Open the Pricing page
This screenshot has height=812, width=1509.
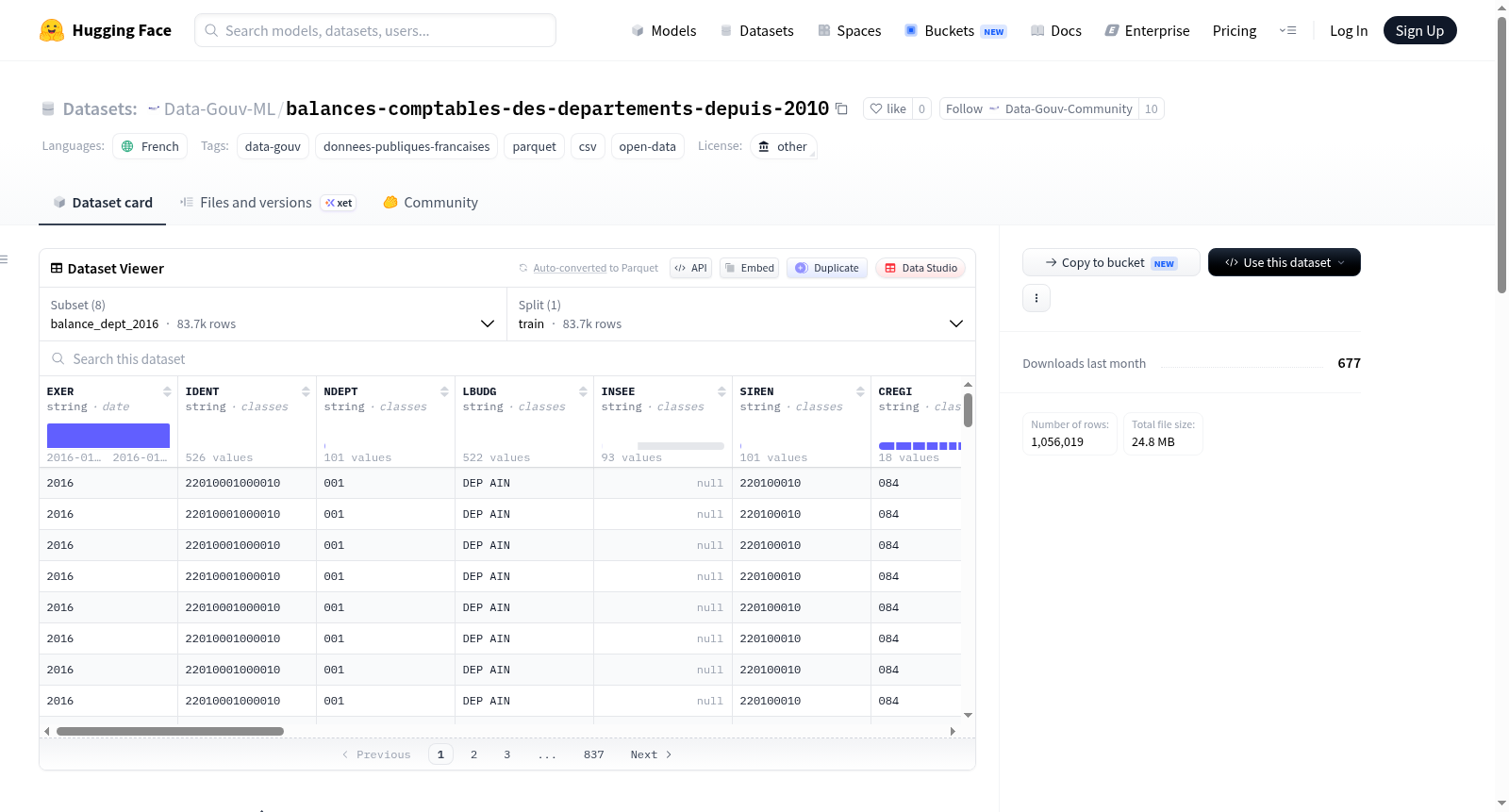click(1235, 30)
